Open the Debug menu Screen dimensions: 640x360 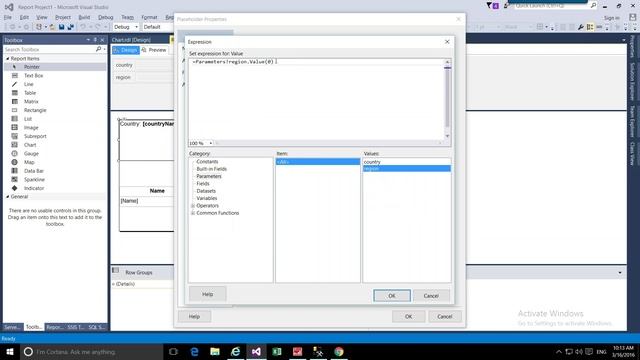(105, 18)
